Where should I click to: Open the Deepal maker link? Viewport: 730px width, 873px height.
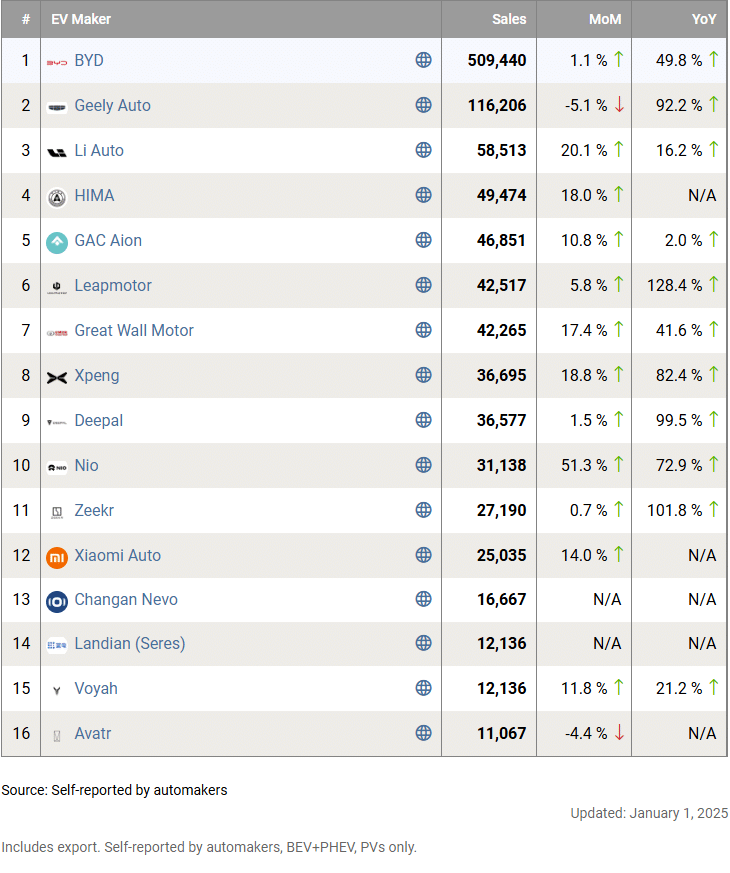click(99, 420)
